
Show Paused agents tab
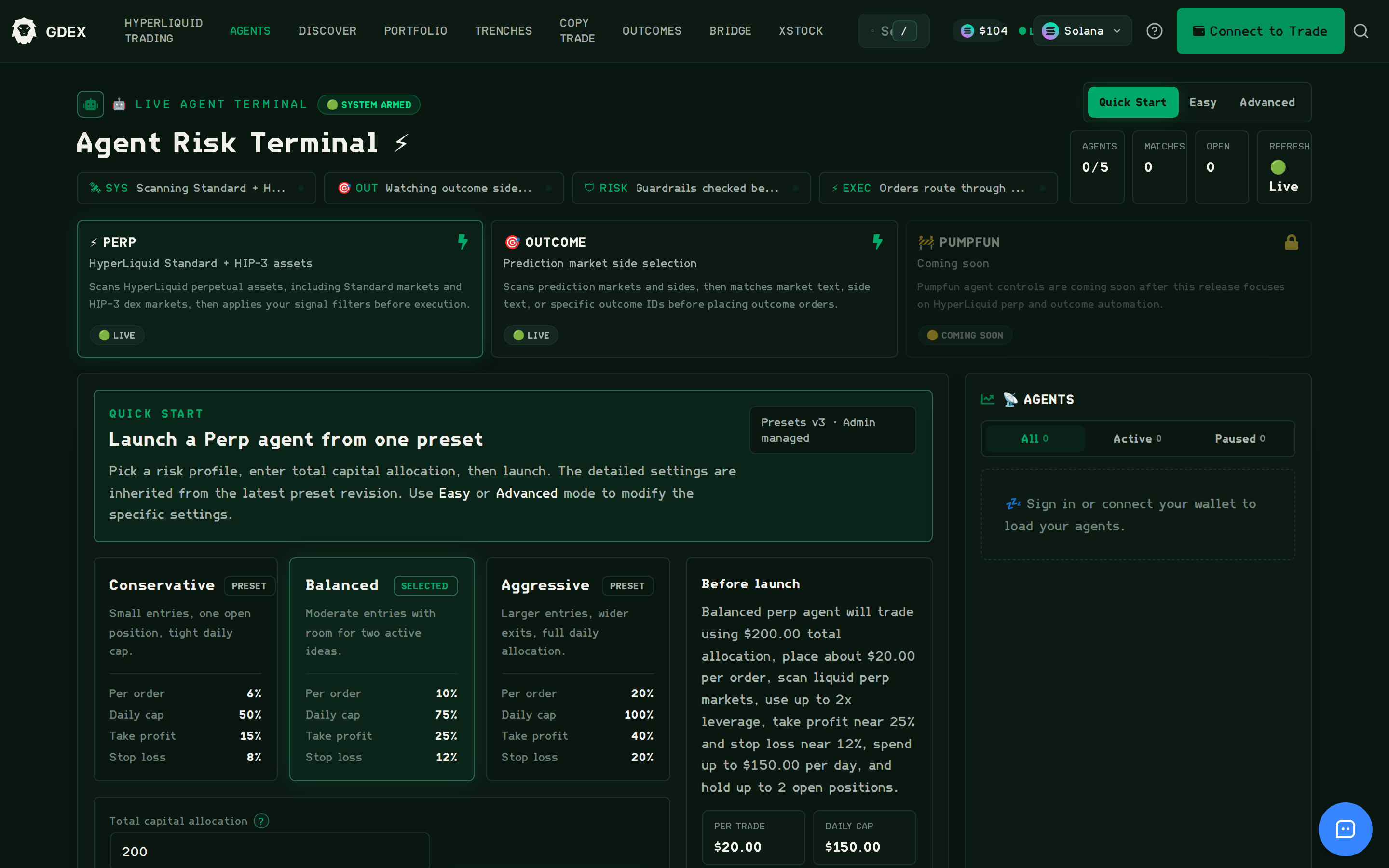tap(1240, 439)
